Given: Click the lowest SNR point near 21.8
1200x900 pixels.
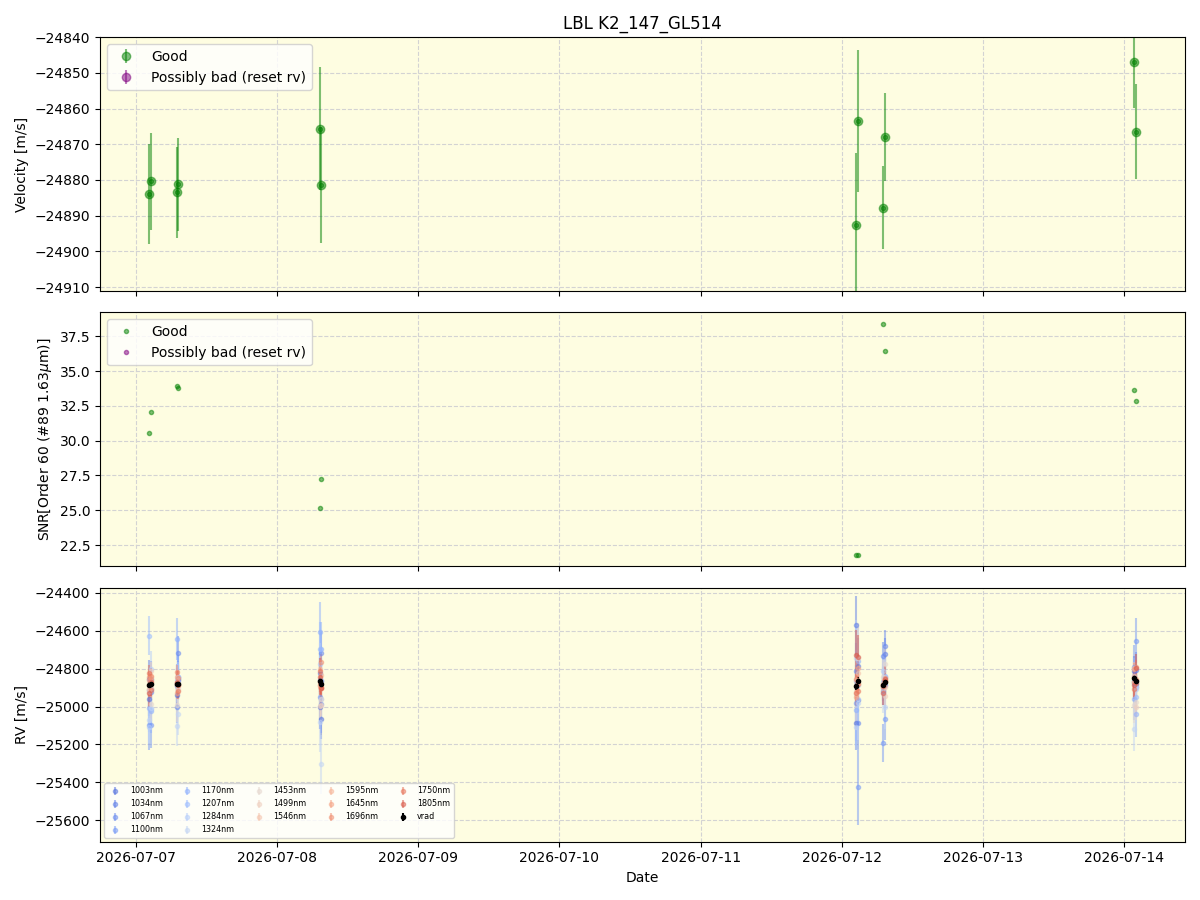Looking at the screenshot, I should point(857,555).
